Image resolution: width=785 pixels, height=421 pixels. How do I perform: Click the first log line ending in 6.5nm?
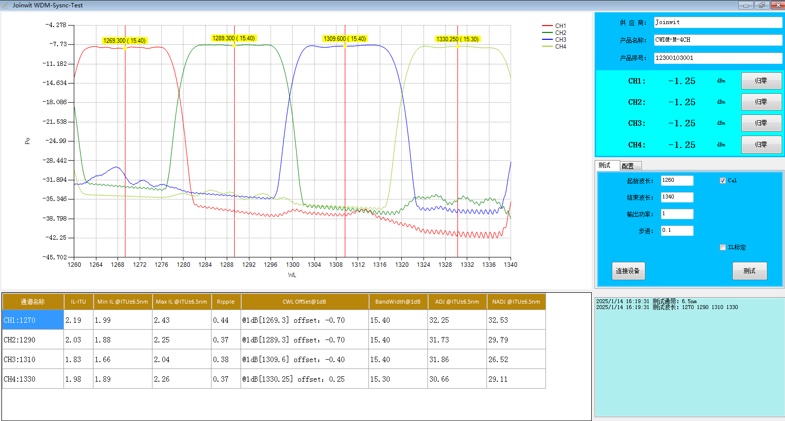(x=646, y=301)
